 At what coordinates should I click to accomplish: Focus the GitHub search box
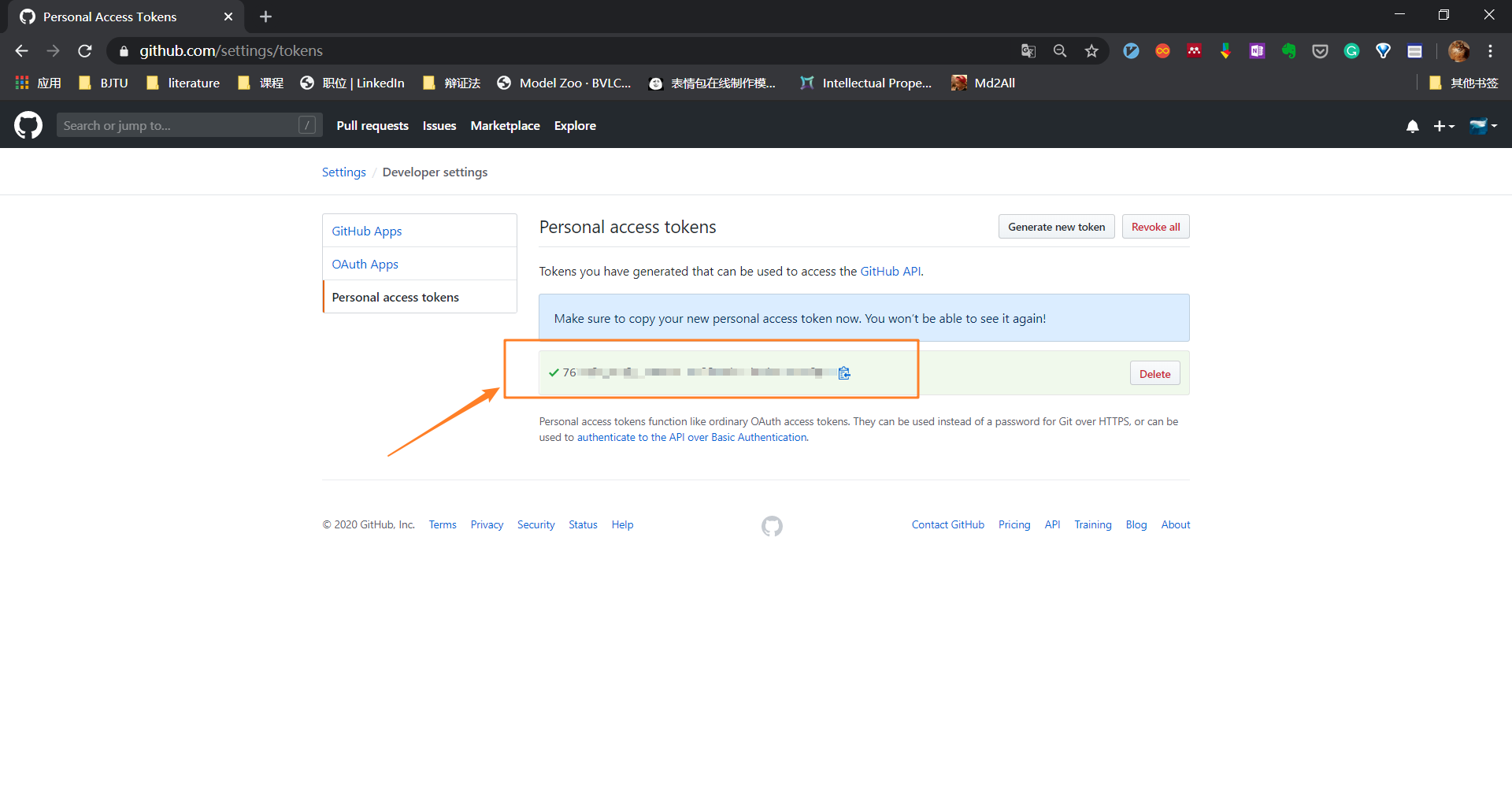coord(189,125)
